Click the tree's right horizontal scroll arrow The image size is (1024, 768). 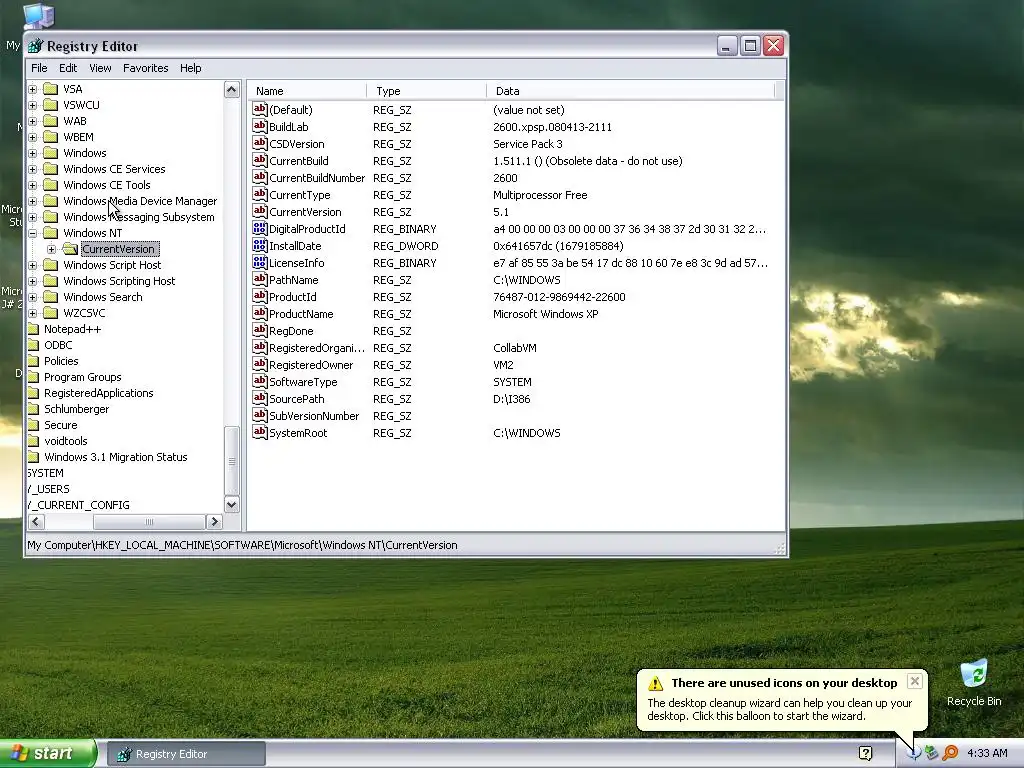[214, 522]
